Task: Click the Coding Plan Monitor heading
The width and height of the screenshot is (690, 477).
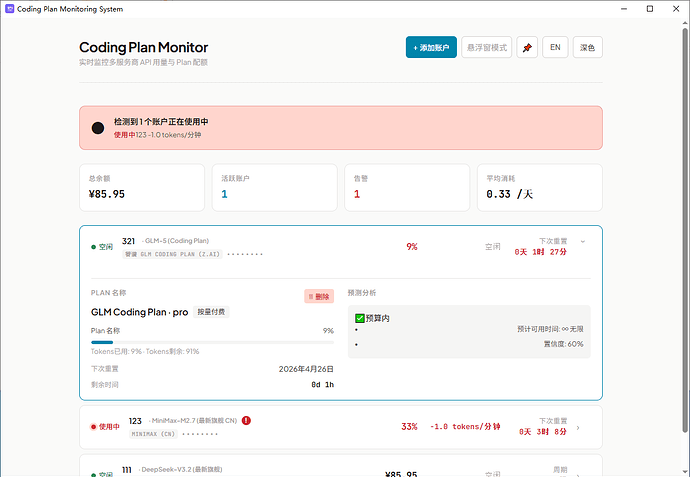Action: tap(143, 47)
